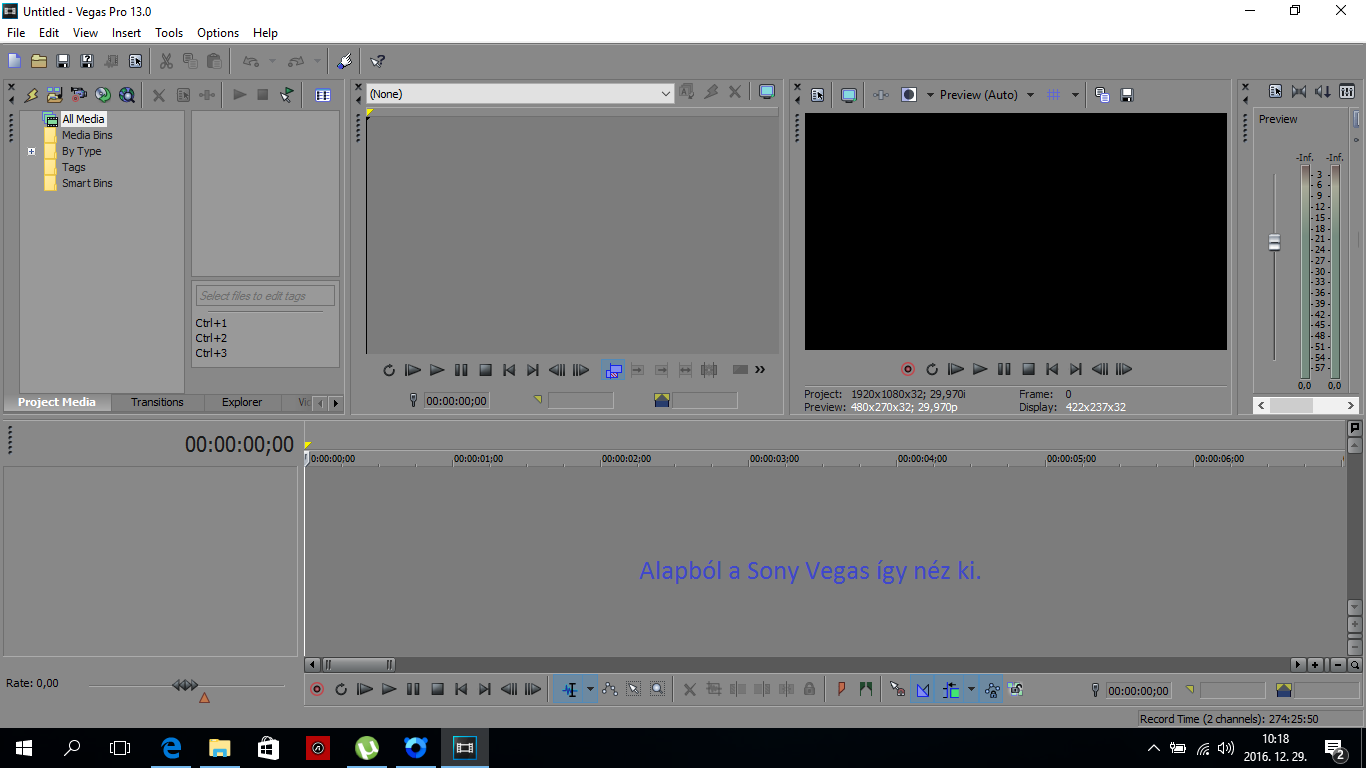This screenshot has height=768, width=1366.
Task: Select the Smart Bins folder
Action: click(87, 183)
